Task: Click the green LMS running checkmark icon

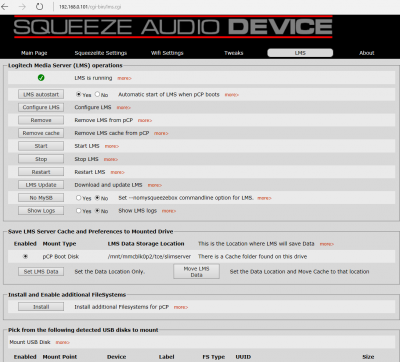Action: click(x=41, y=78)
